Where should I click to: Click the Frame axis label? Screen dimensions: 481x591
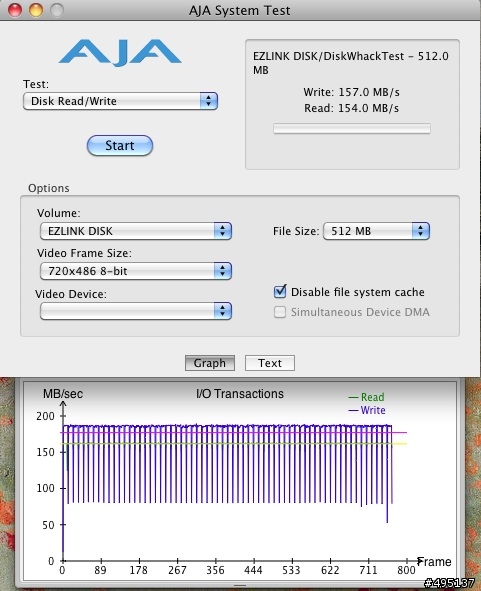pos(434,562)
